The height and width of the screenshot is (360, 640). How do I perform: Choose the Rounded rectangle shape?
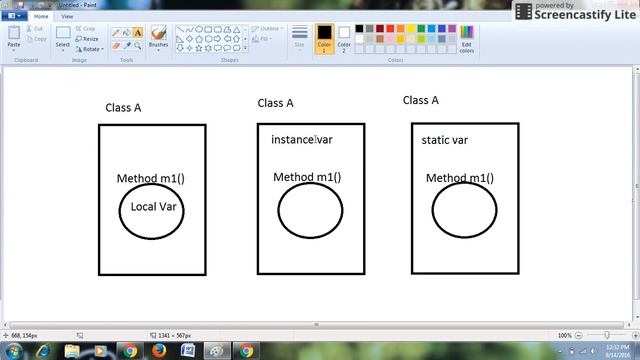tap(218, 29)
